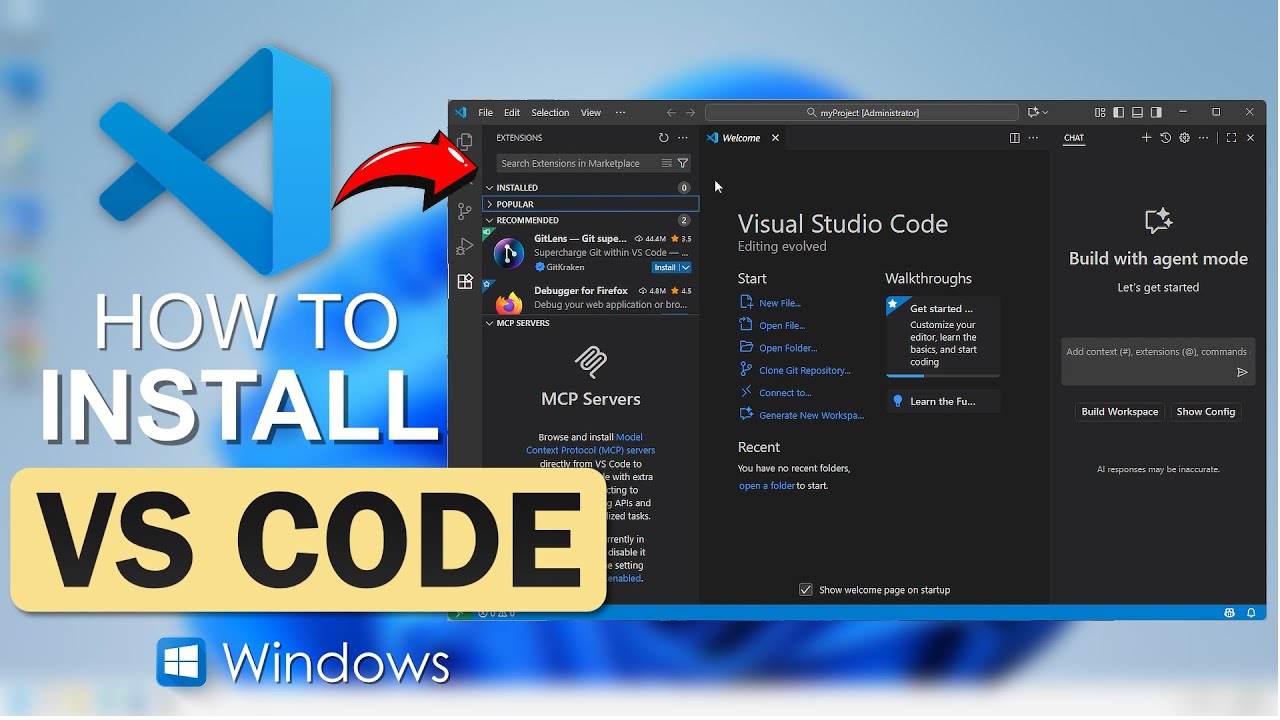The width and height of the screenshot is (1280, 720).
Task: Open the Source Control view icon
Action: coord(465,211)
